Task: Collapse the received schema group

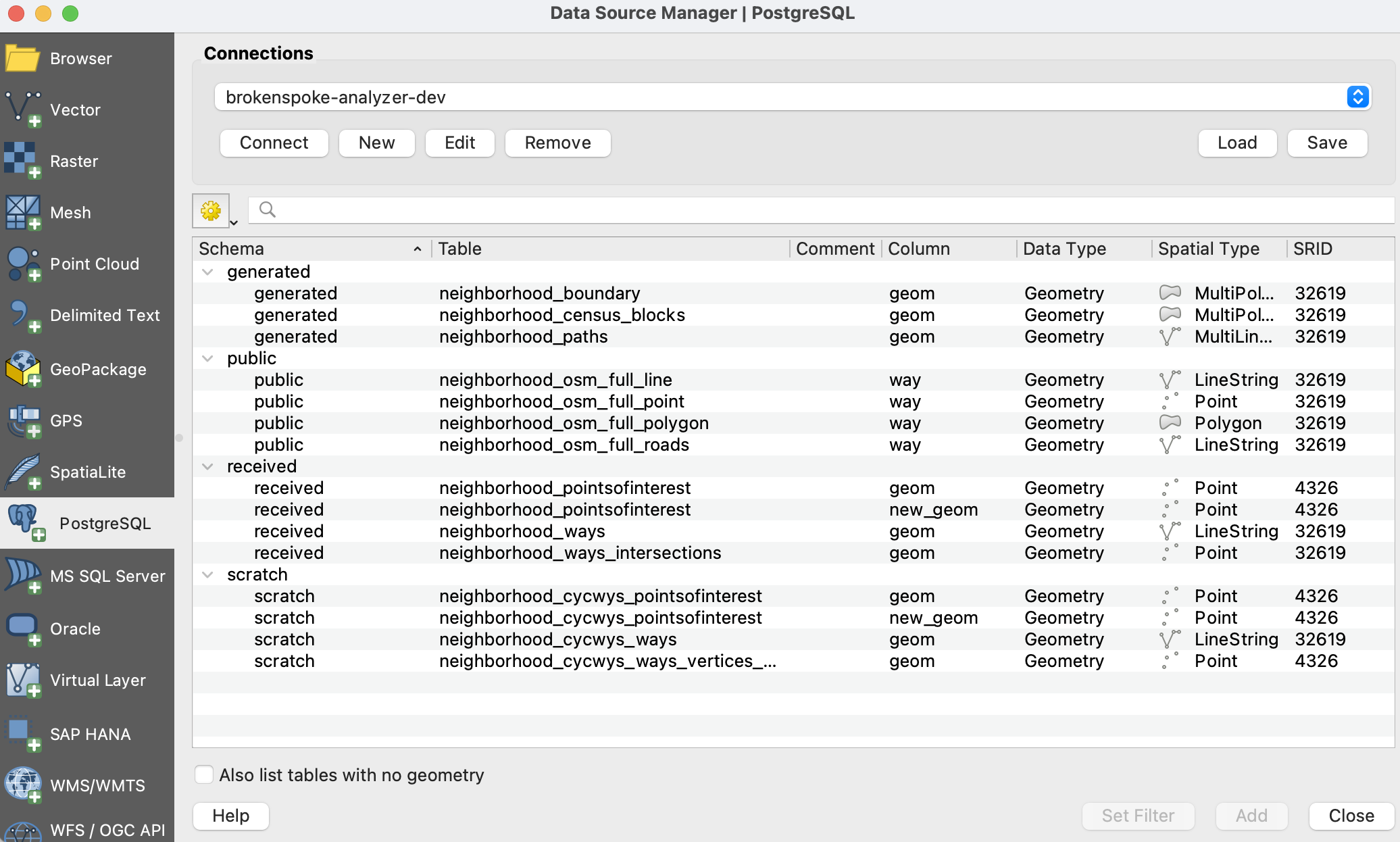Action: pos(208,466)
